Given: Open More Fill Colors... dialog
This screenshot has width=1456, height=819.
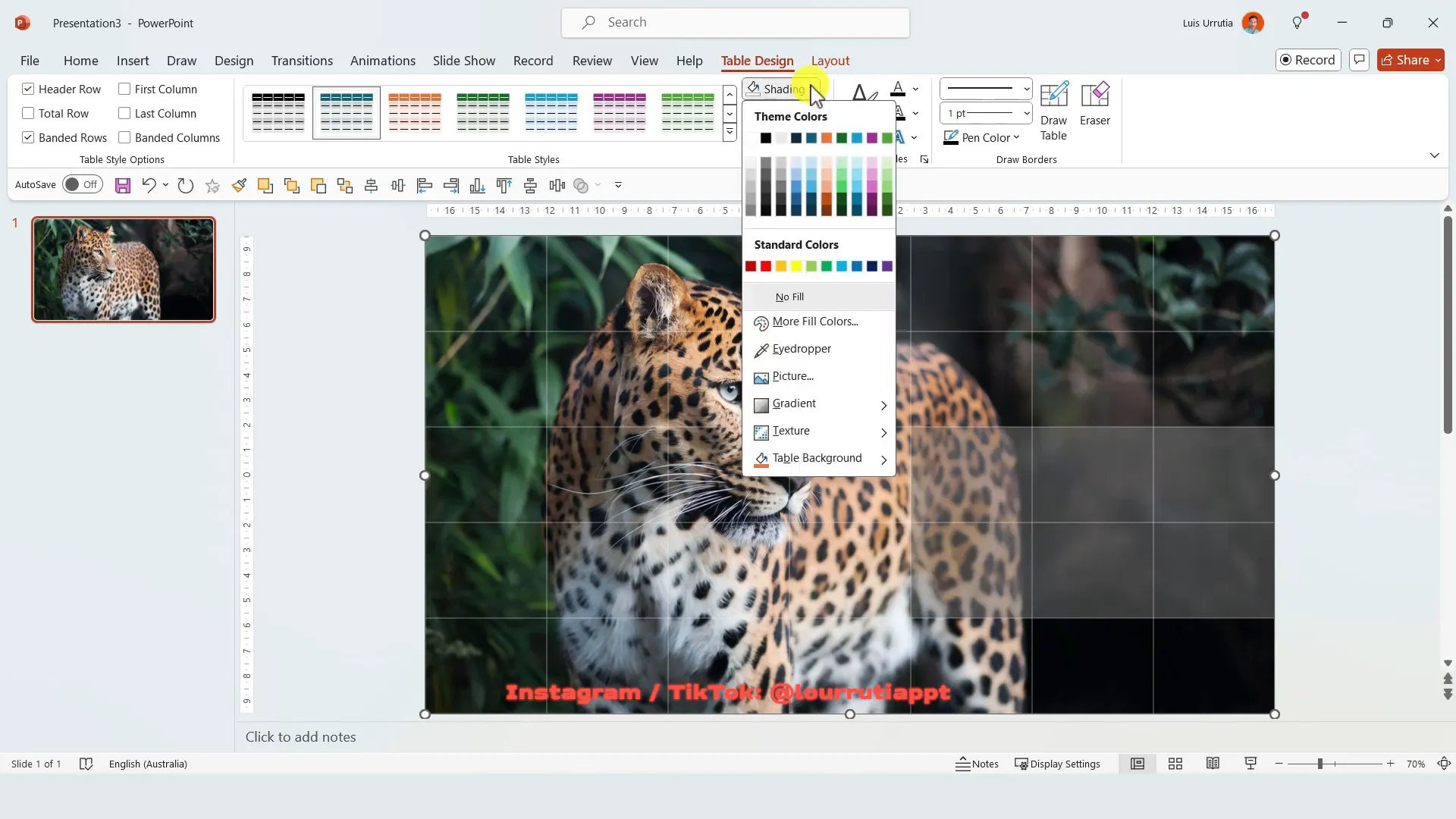Looking at the screenshot, I should pos(819,322).
